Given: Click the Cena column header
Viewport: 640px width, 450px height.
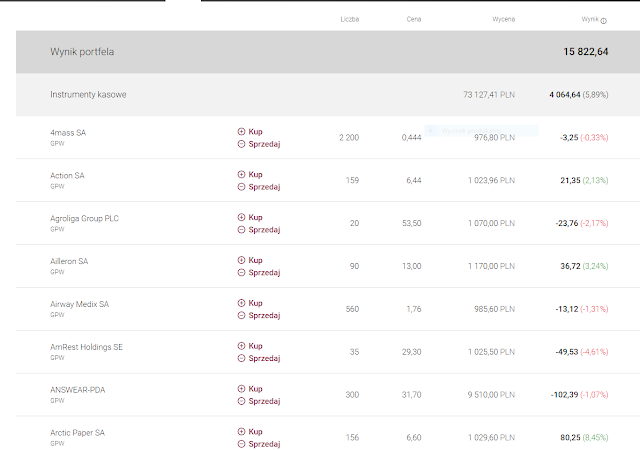Looking at the screenshot, I should click(414, 19).
